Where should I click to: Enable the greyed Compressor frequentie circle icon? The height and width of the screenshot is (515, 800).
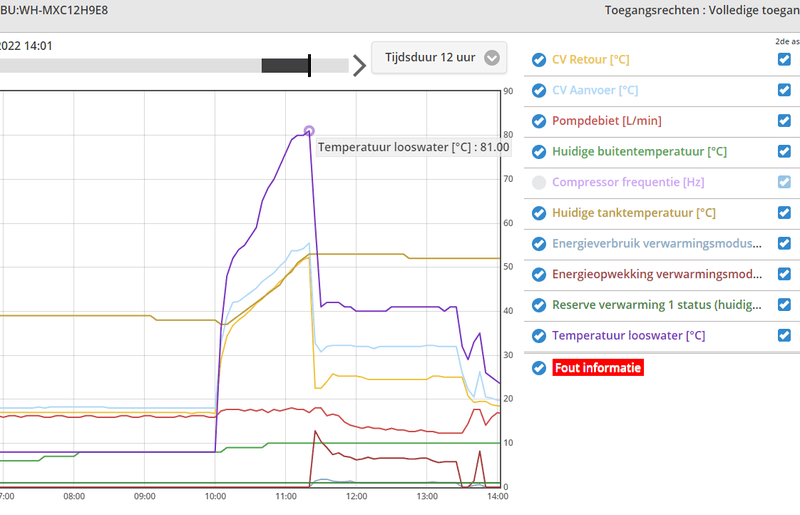tap(539, 183)
